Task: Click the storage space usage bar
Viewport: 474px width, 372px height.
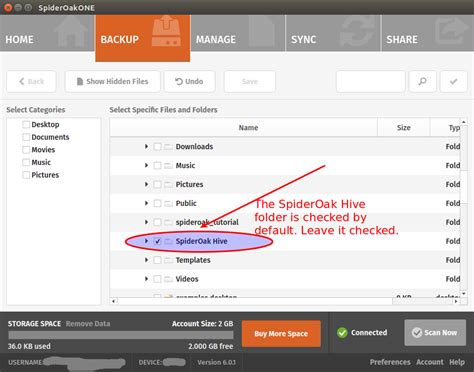Action: [x=121, y=335]
